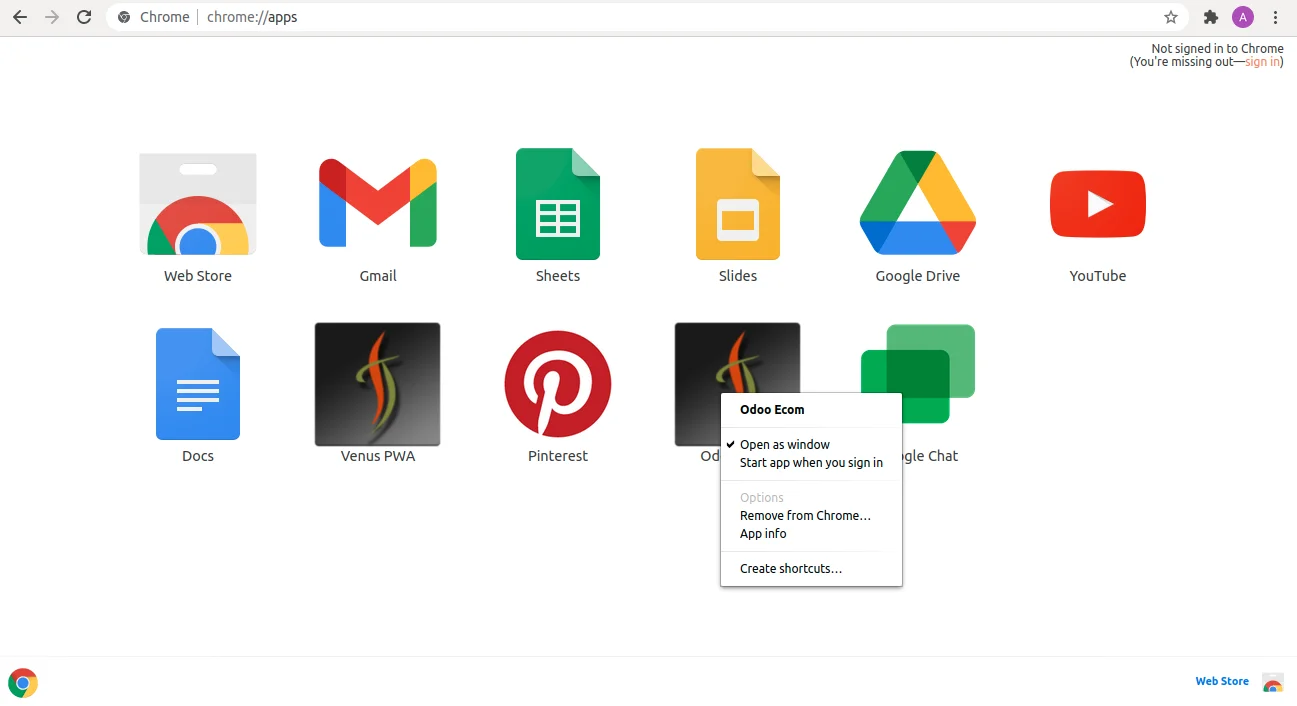
Task: Reload the page with the refresh icon
Action: (84, 17)
